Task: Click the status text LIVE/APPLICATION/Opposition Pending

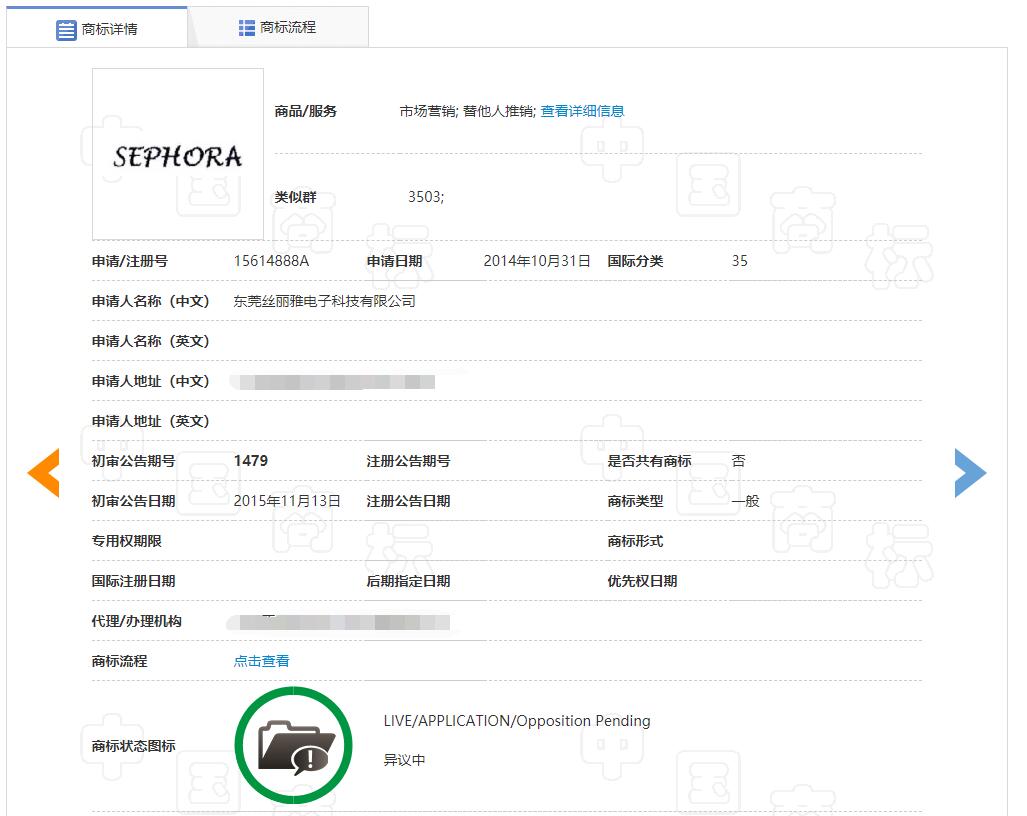Action: (517, 721)
